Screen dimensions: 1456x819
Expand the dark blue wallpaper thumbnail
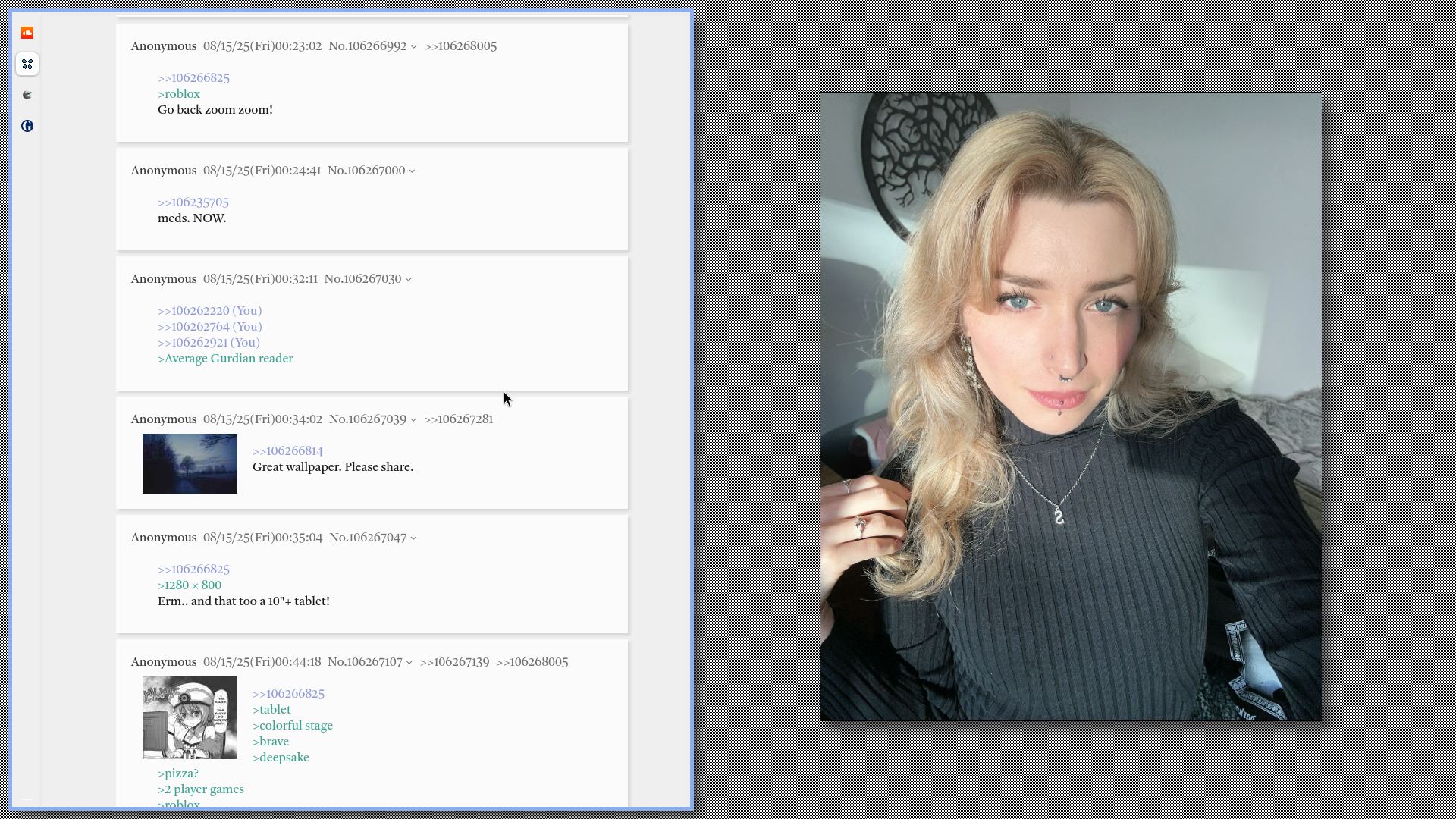190,463
